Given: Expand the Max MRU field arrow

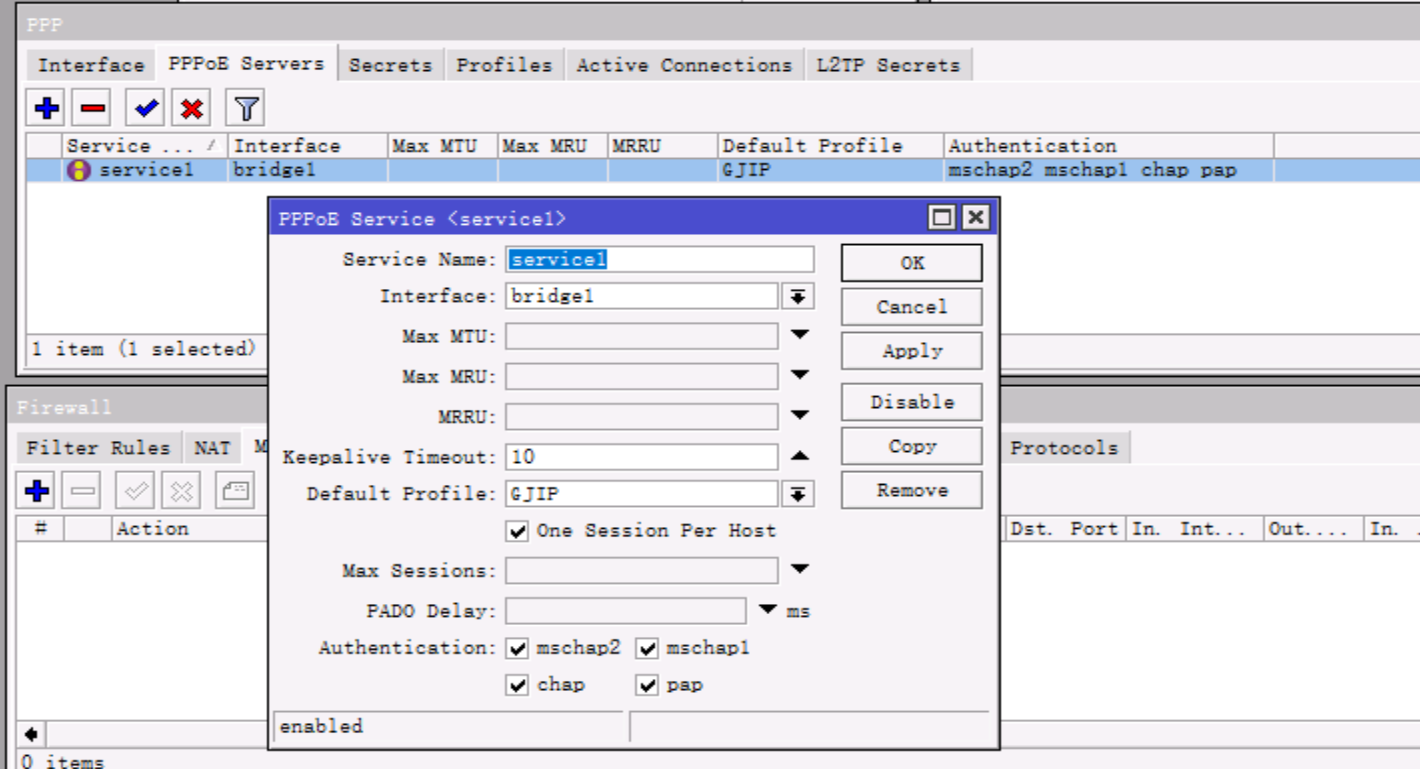Looking at the screenshot, I should tap(800, 376).
